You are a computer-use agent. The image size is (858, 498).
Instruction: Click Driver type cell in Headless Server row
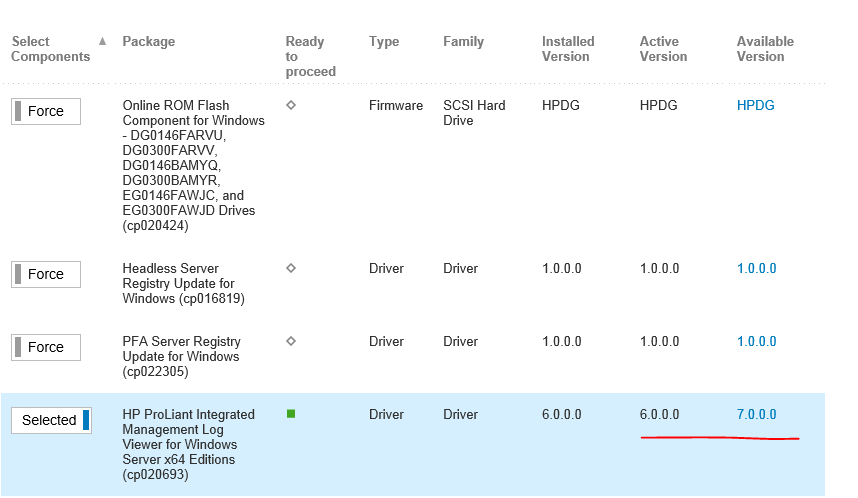click(x=386, y=269)
